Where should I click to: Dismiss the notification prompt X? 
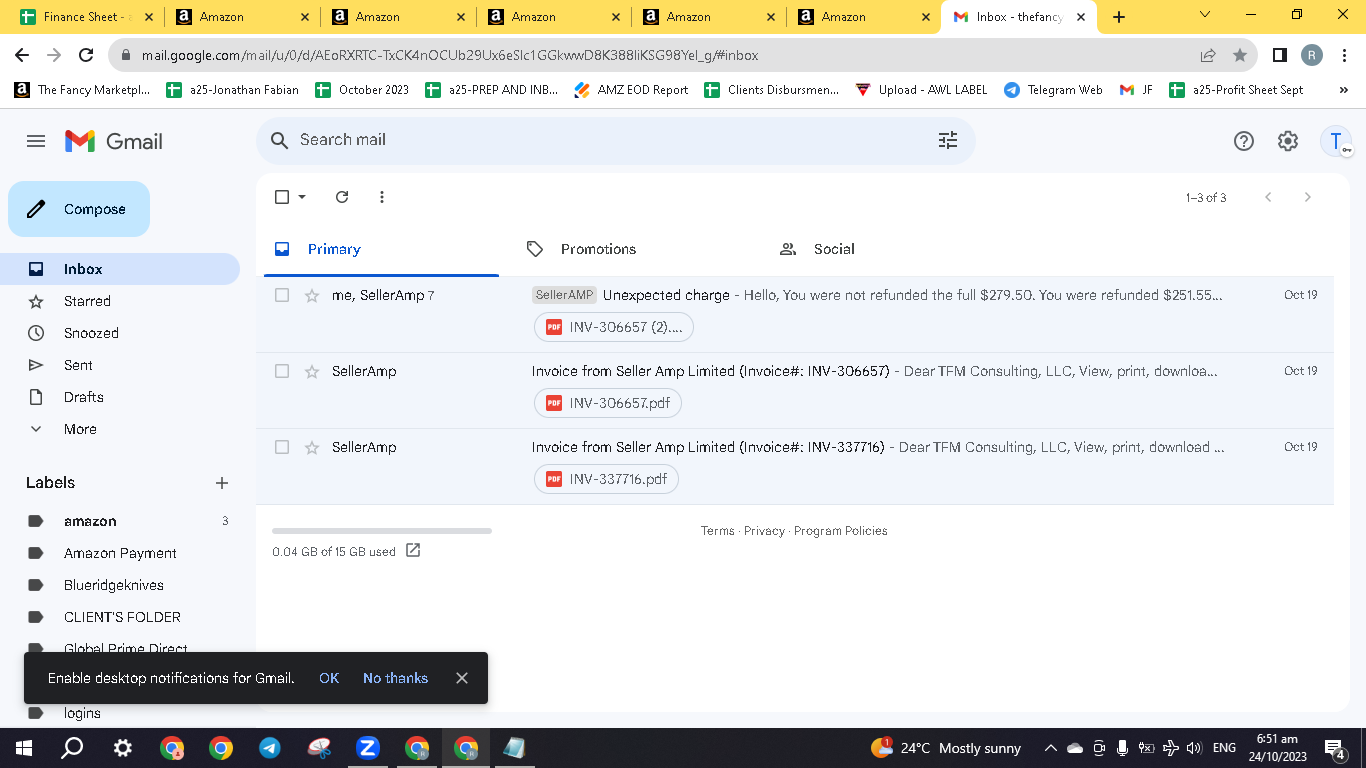pyautogui.click(x=462, y=678)
